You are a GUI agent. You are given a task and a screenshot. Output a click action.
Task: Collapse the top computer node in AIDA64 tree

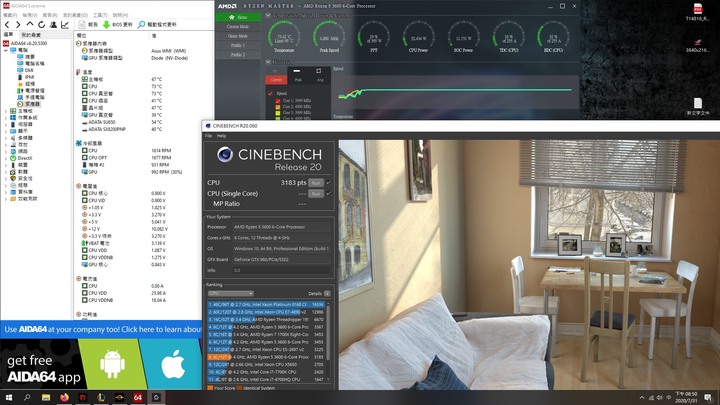coord(6,50)
